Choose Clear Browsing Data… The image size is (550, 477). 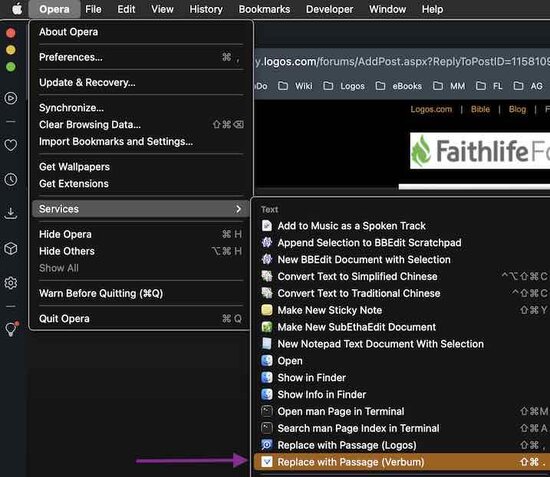[x=141, y=125]
